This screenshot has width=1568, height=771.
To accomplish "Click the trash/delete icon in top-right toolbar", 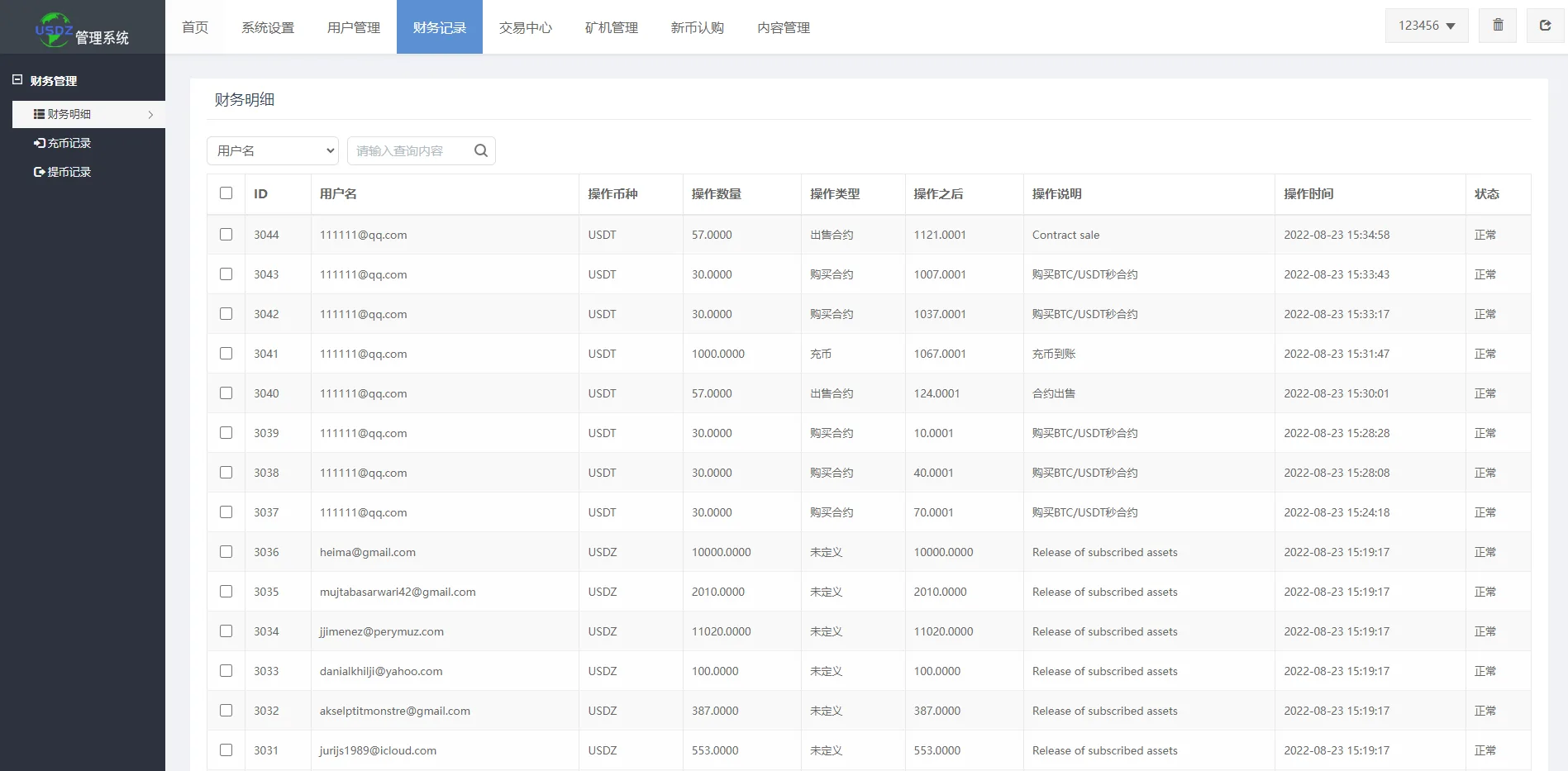I will [1497, 25].
